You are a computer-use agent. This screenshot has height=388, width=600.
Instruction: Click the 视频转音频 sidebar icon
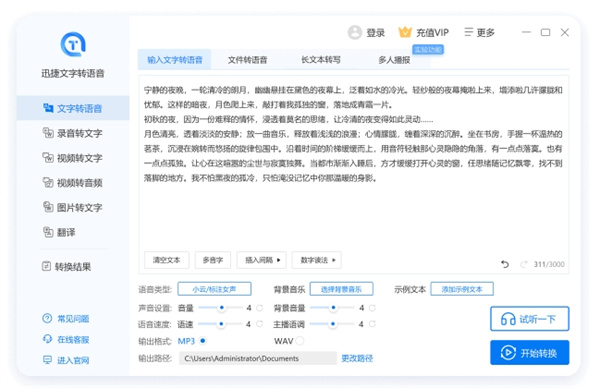(48, 183)
